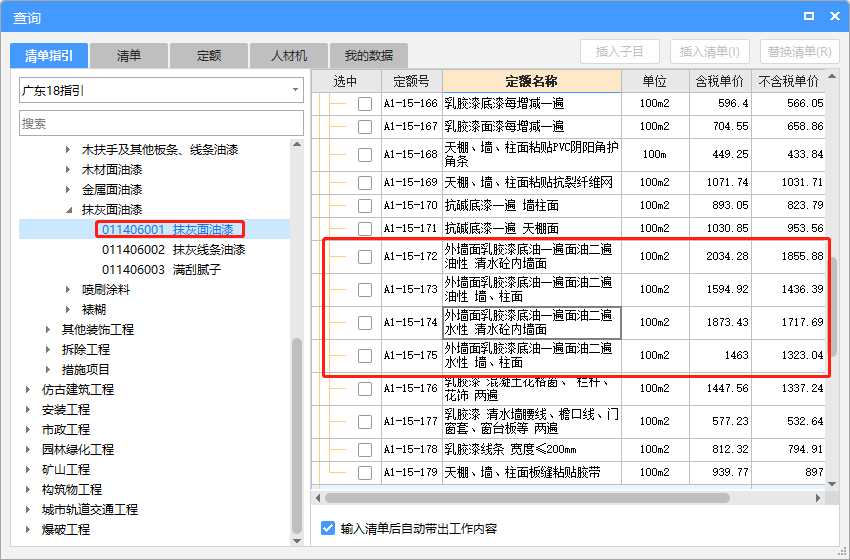Click the 插入清单(I) button
The height and width of the screenshot is (560, 850).
click(x=710, y=52)
